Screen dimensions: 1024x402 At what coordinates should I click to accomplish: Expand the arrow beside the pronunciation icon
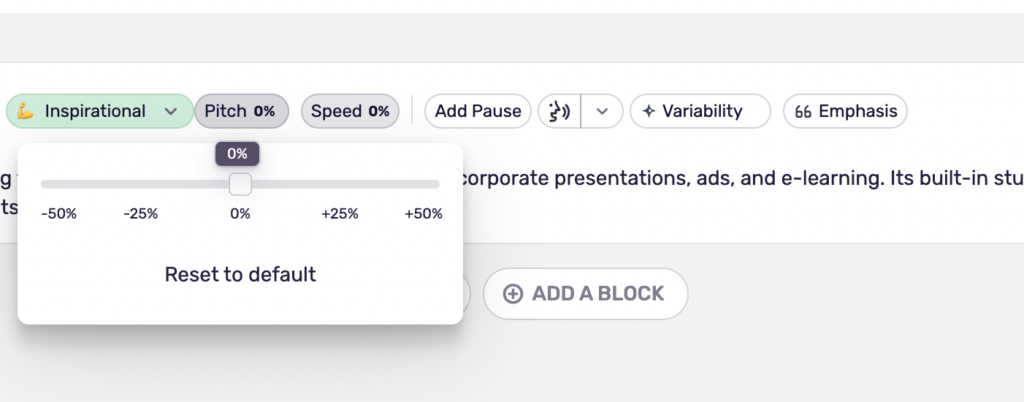(x=602, y=111)
